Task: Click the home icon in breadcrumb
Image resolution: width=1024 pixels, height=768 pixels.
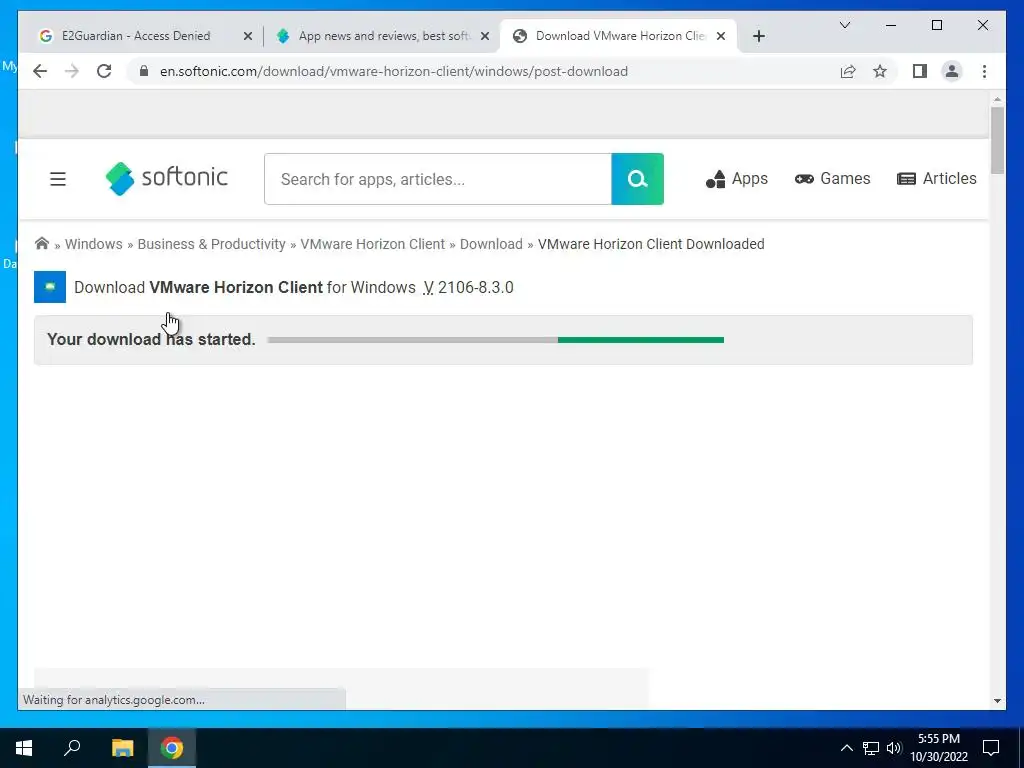Action: point(42,244)
